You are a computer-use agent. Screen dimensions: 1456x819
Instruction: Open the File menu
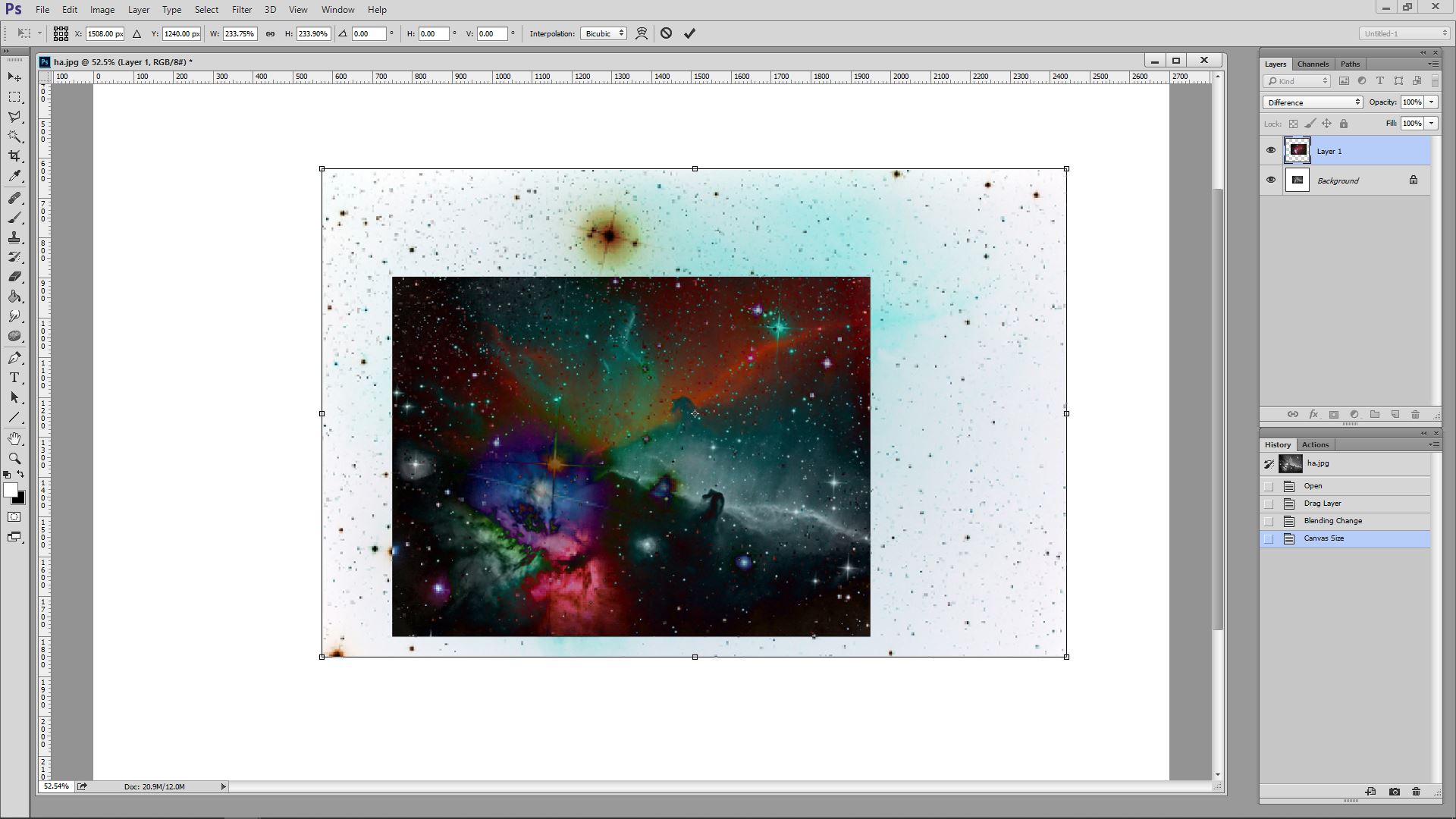pos(42,10)
